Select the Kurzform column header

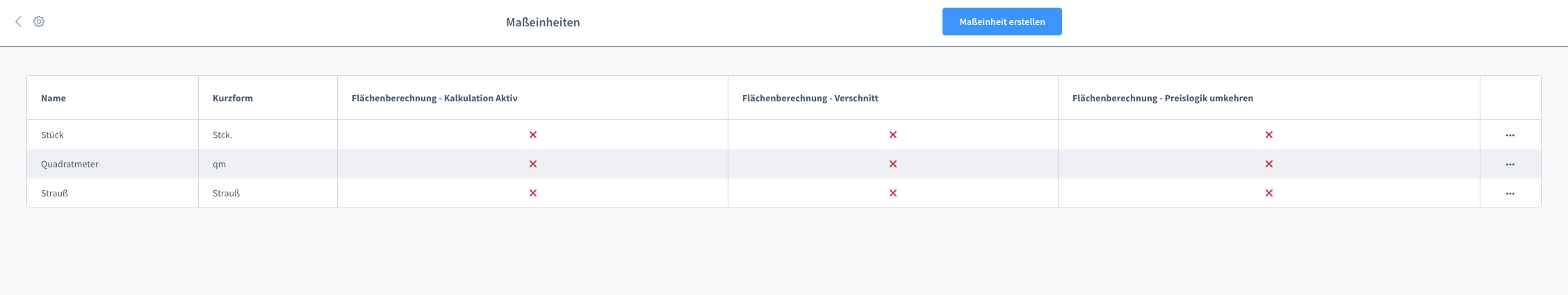233,98
